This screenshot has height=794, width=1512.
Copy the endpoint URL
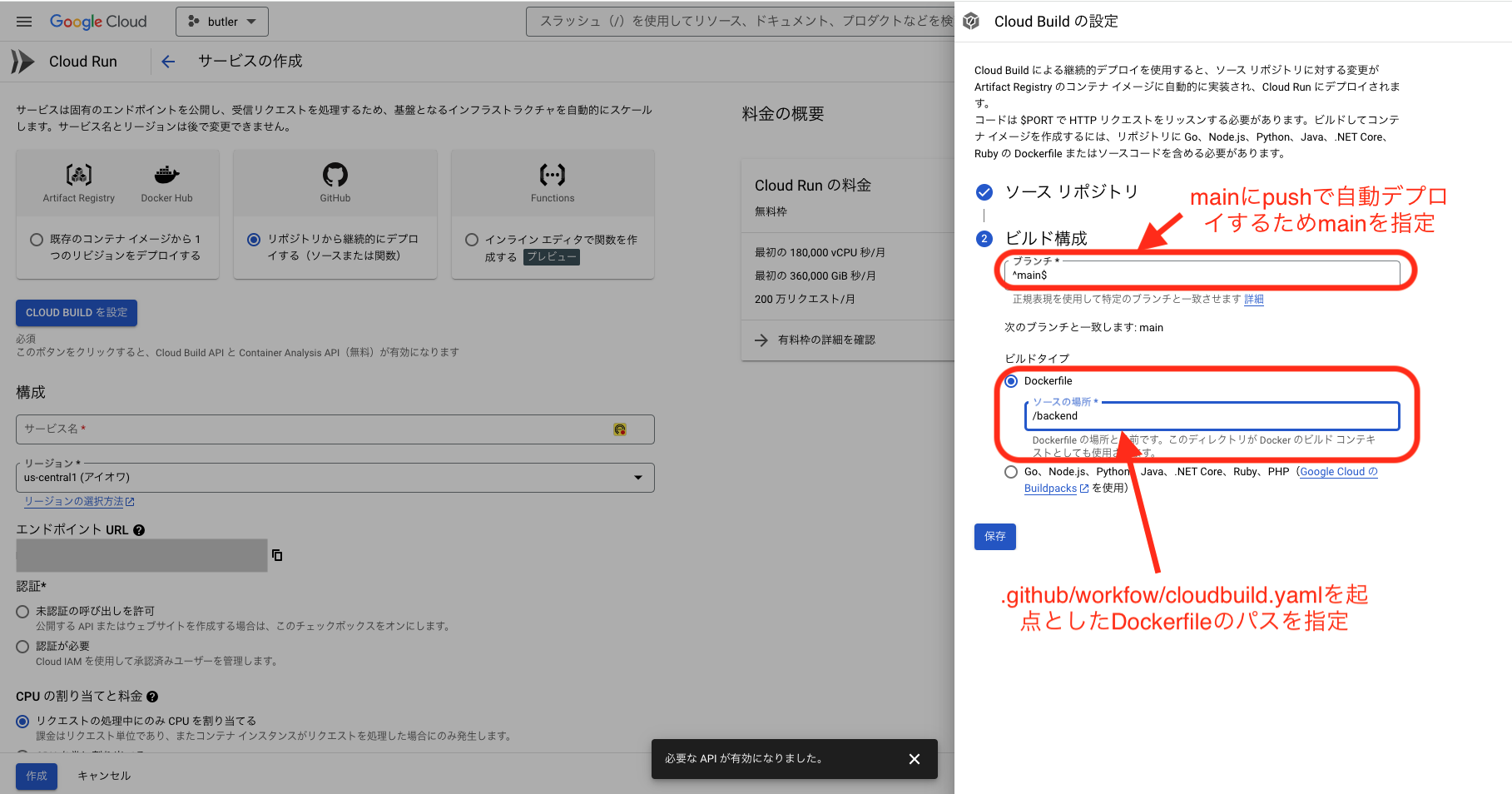point(277,555)
